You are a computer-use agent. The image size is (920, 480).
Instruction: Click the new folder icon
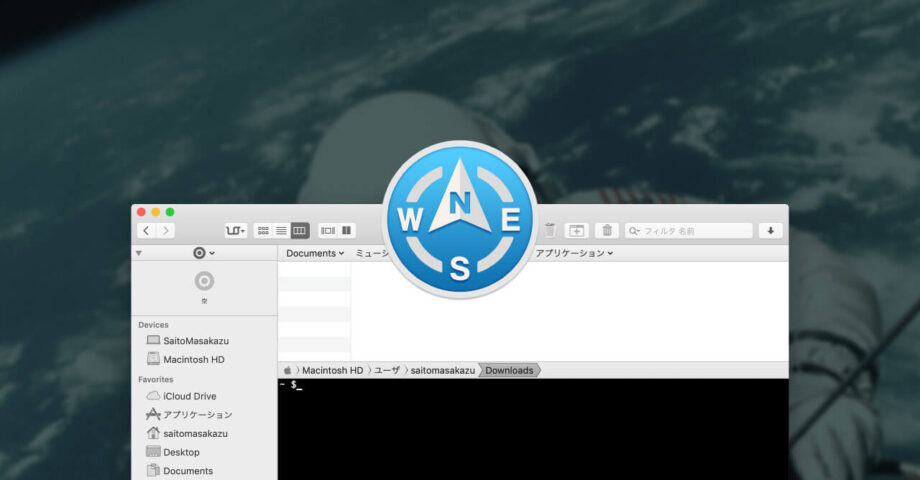point(577,231)
